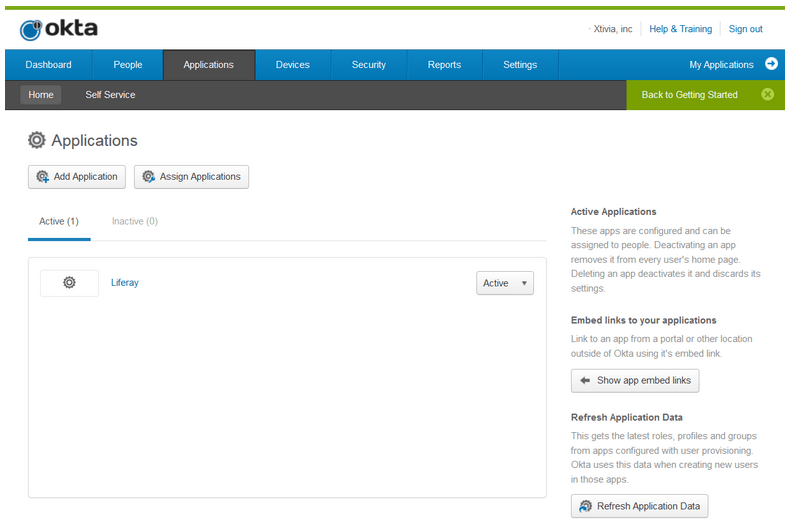Image resolution: width=787 pixels, height=528 pixels.
Task: Click the Help & Training link
Action: [680, 29]
